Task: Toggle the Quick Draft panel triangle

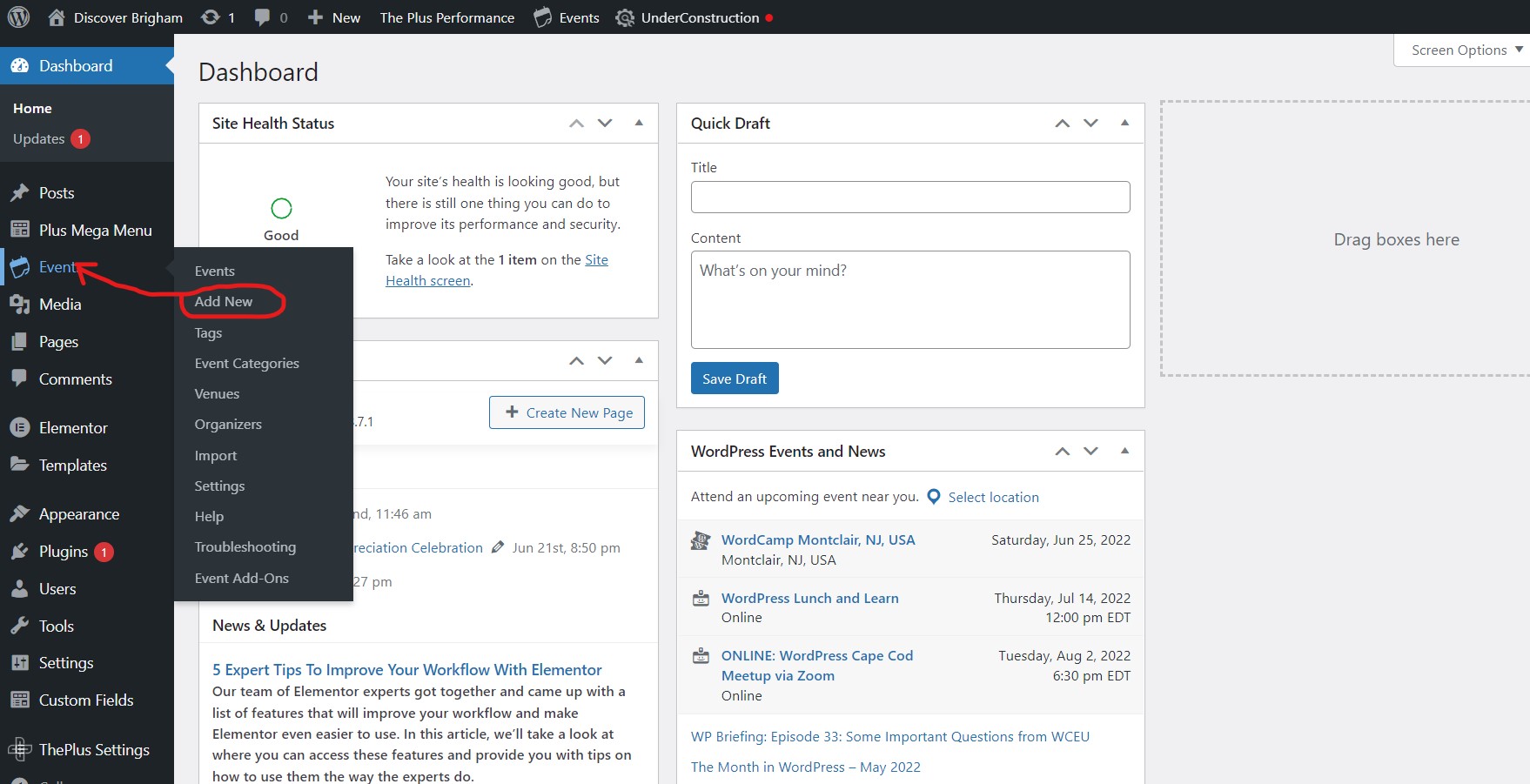Action: tap(1124, 123)
